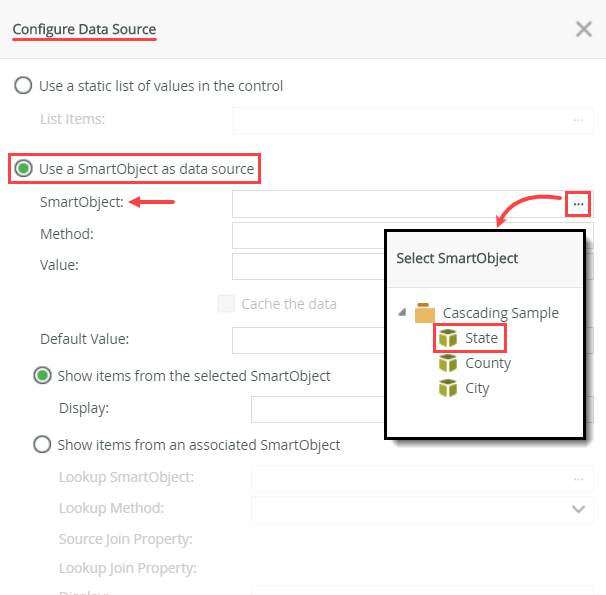
Task: Click the Cascading Sample folder icon
Action: point(425,313)
